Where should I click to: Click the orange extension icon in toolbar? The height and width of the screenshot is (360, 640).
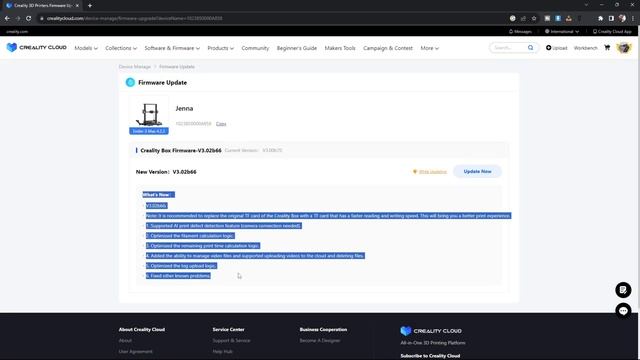(x=569, y=18)
